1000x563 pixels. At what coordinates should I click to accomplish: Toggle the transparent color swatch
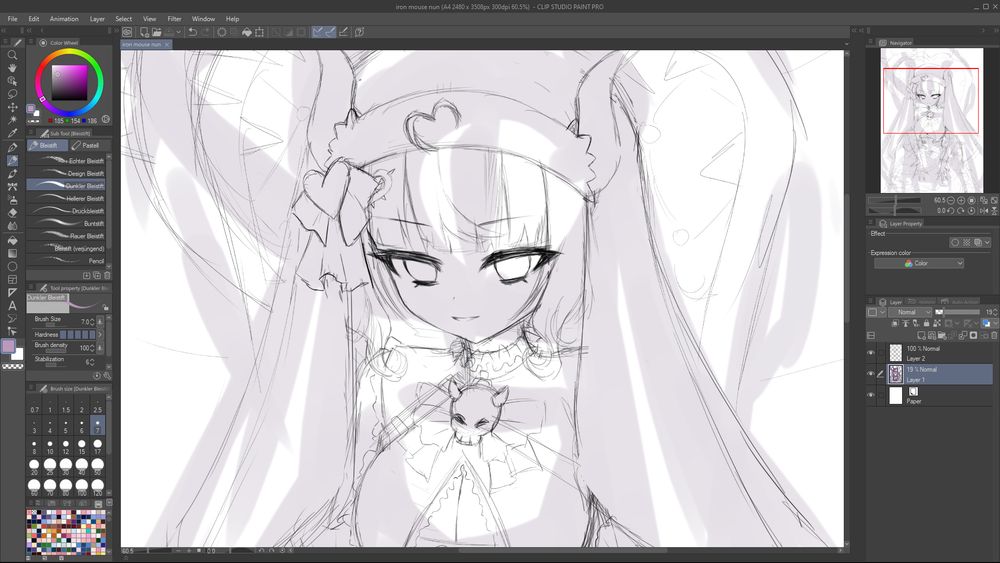coord(12,367)
